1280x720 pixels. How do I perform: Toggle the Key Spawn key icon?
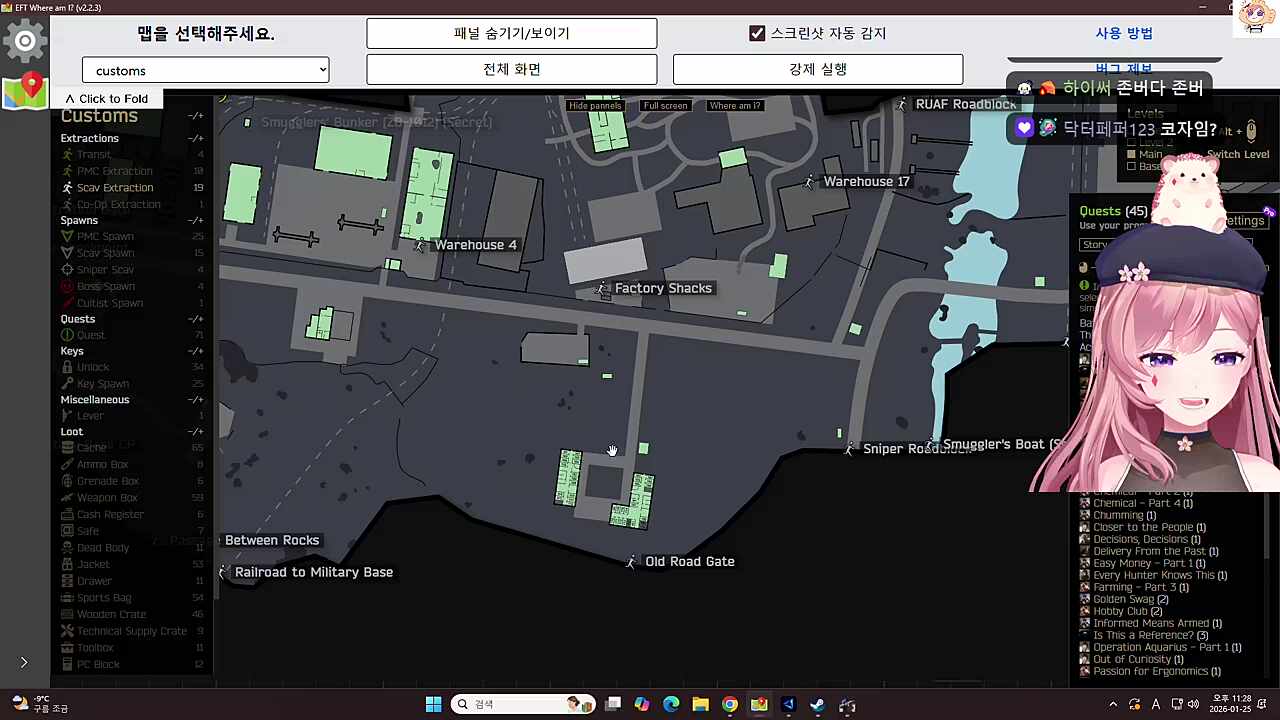pyautogui.click(x=67, y=384)
